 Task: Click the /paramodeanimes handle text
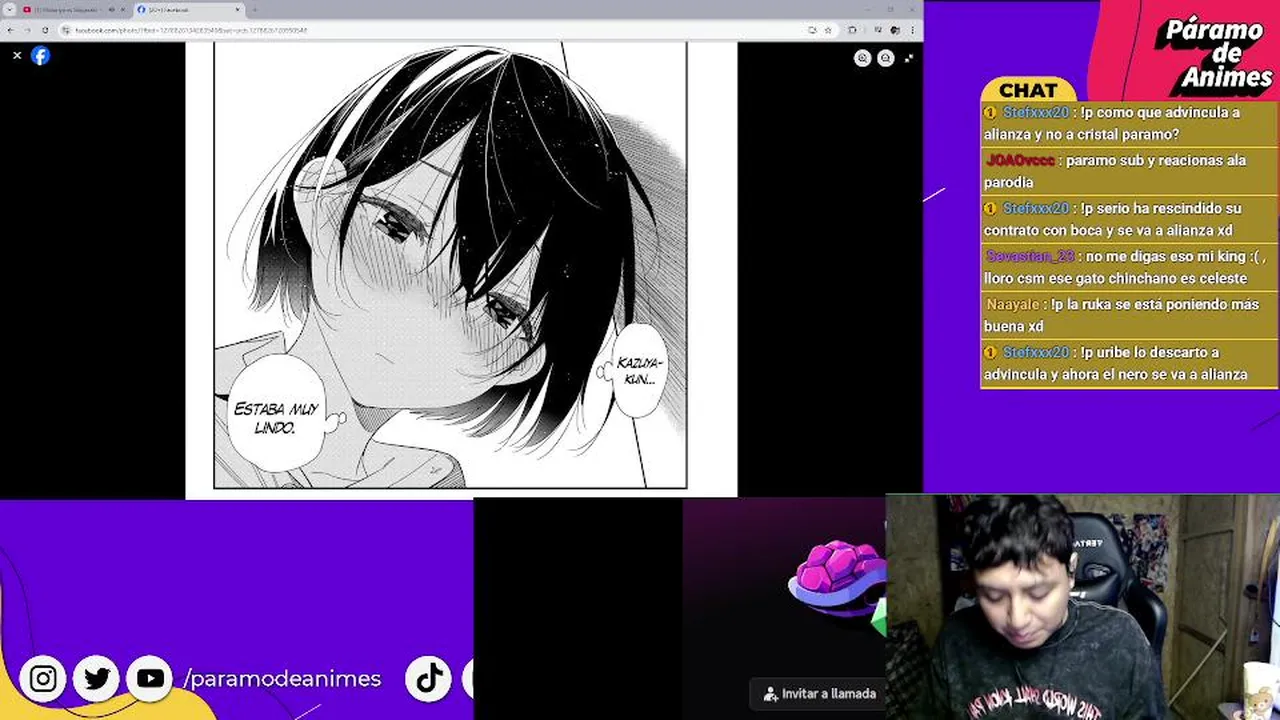[282, 679]
